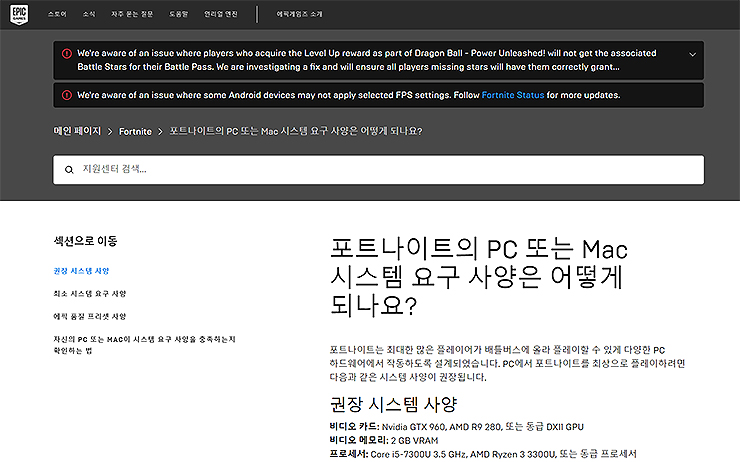Click the Epic Games logo

click(19, 14)
